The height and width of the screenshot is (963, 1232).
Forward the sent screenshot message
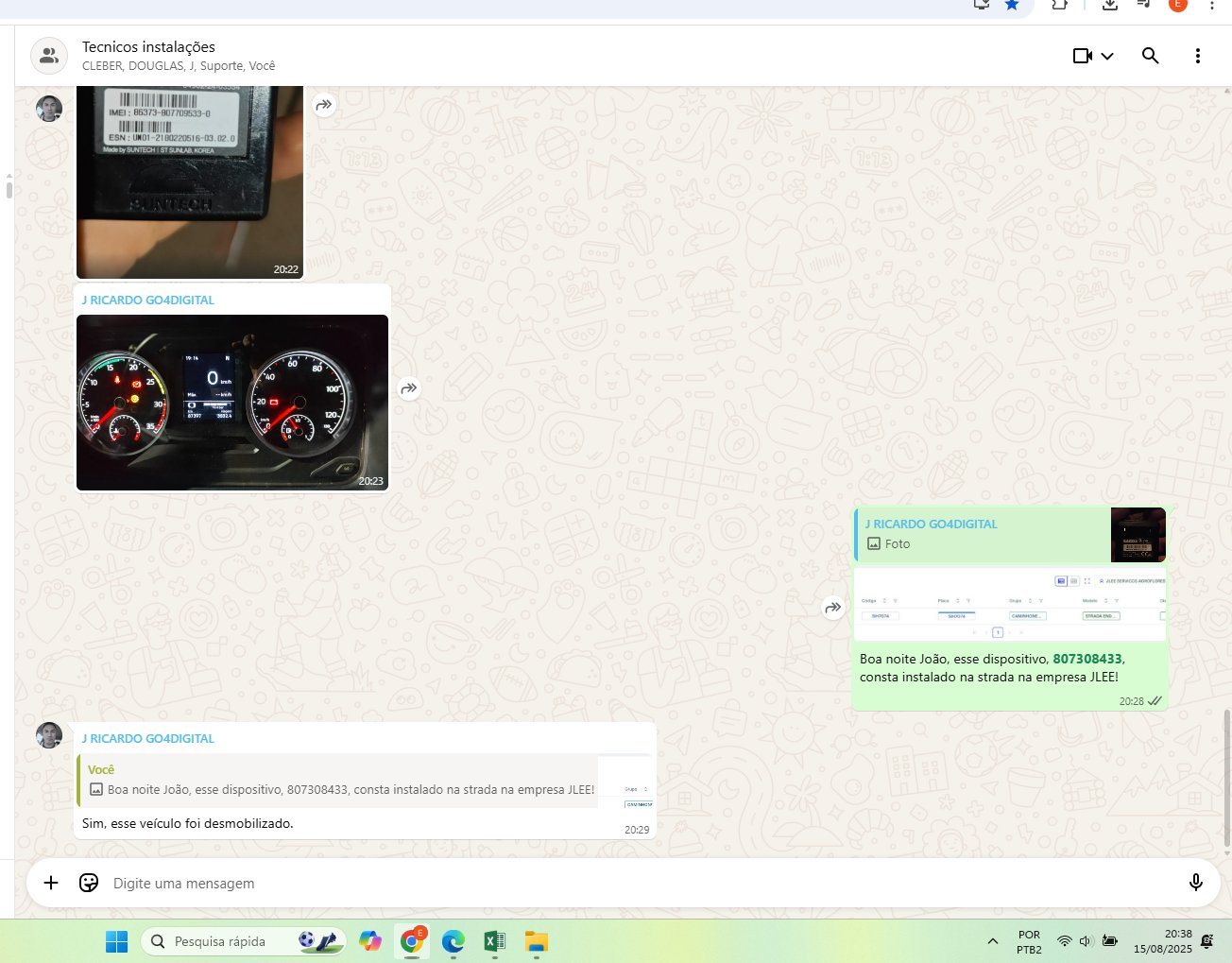832,608
